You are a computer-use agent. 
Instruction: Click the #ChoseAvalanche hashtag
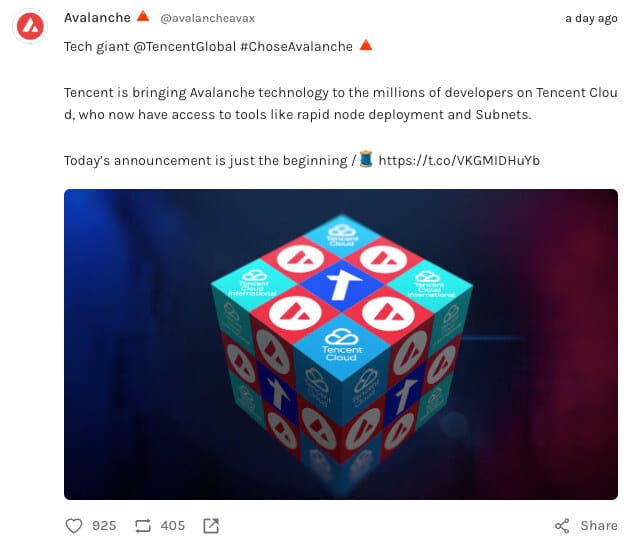297,47
